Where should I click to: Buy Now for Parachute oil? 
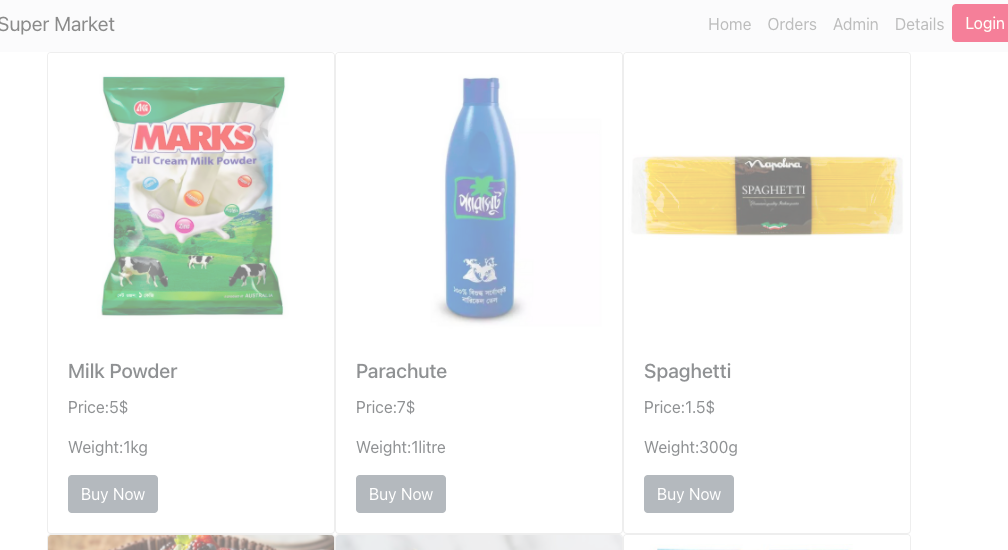click(x=400, y=494)
